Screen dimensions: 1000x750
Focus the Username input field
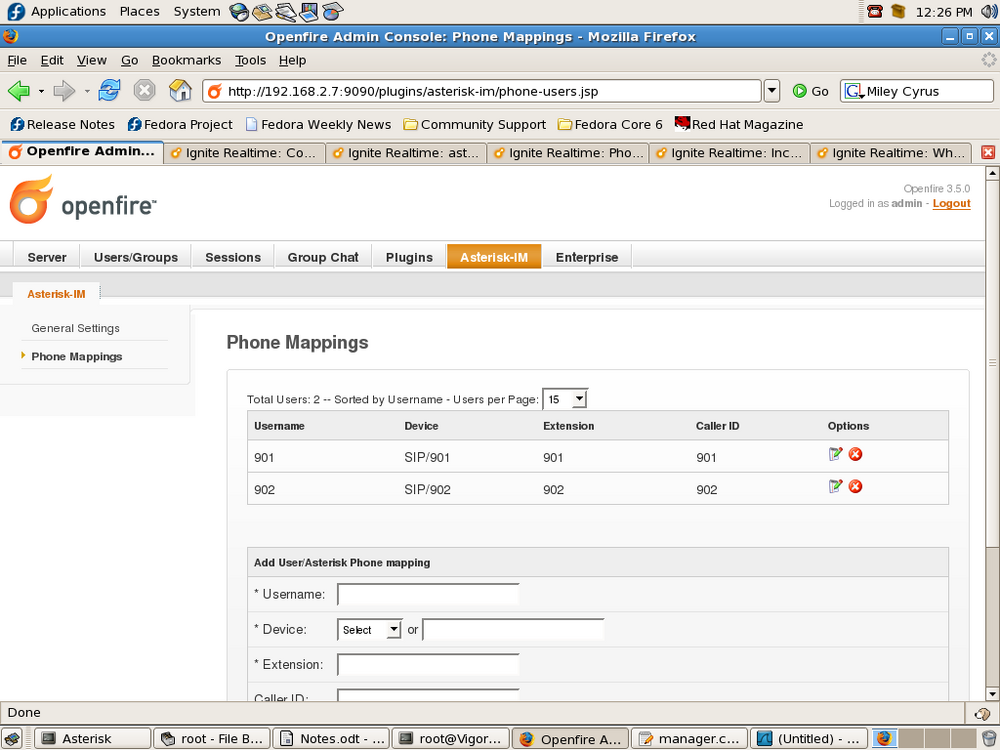click(428, 594)
